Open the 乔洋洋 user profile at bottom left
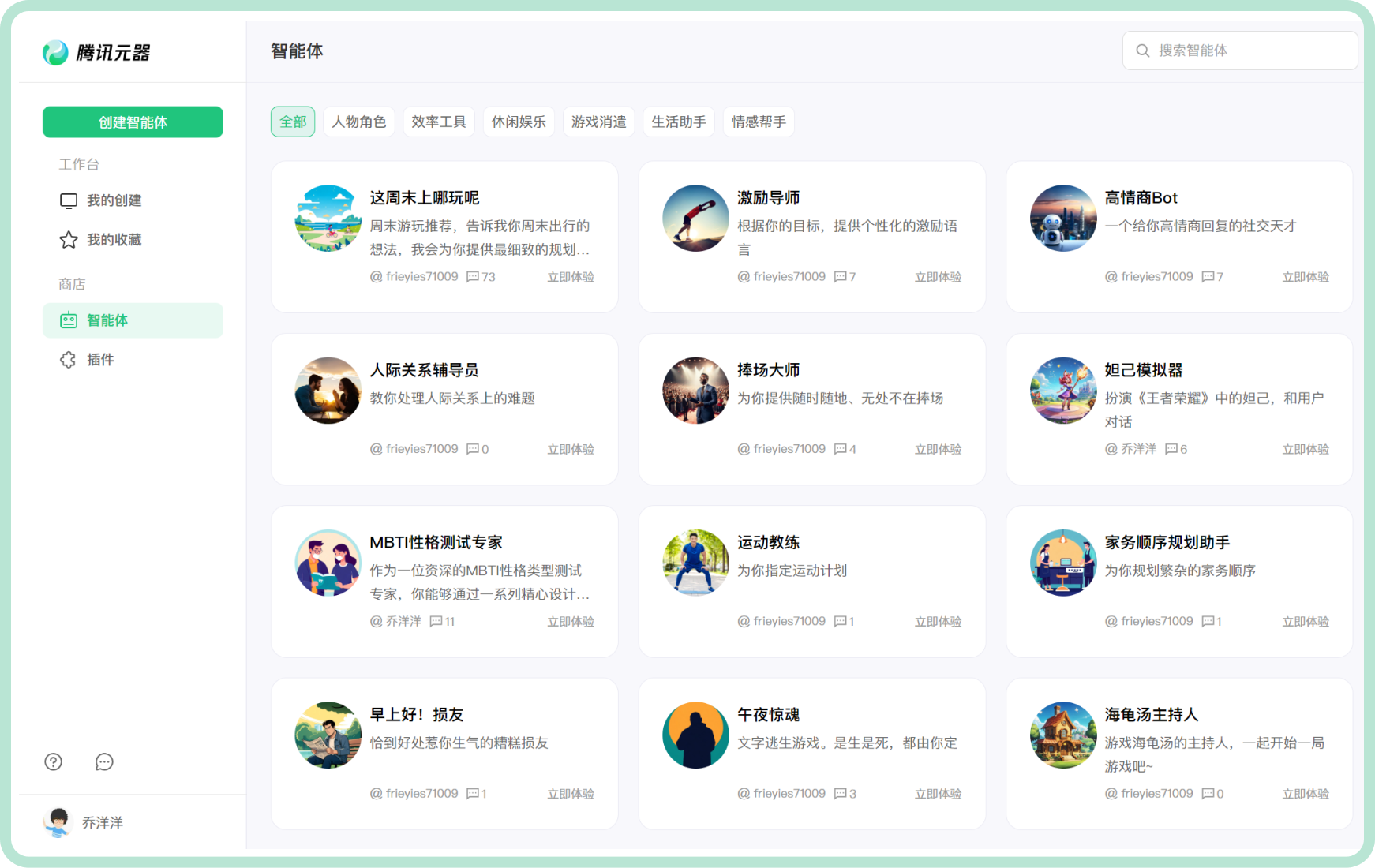This screenshot has height=868, width=1375. point(82,822)
